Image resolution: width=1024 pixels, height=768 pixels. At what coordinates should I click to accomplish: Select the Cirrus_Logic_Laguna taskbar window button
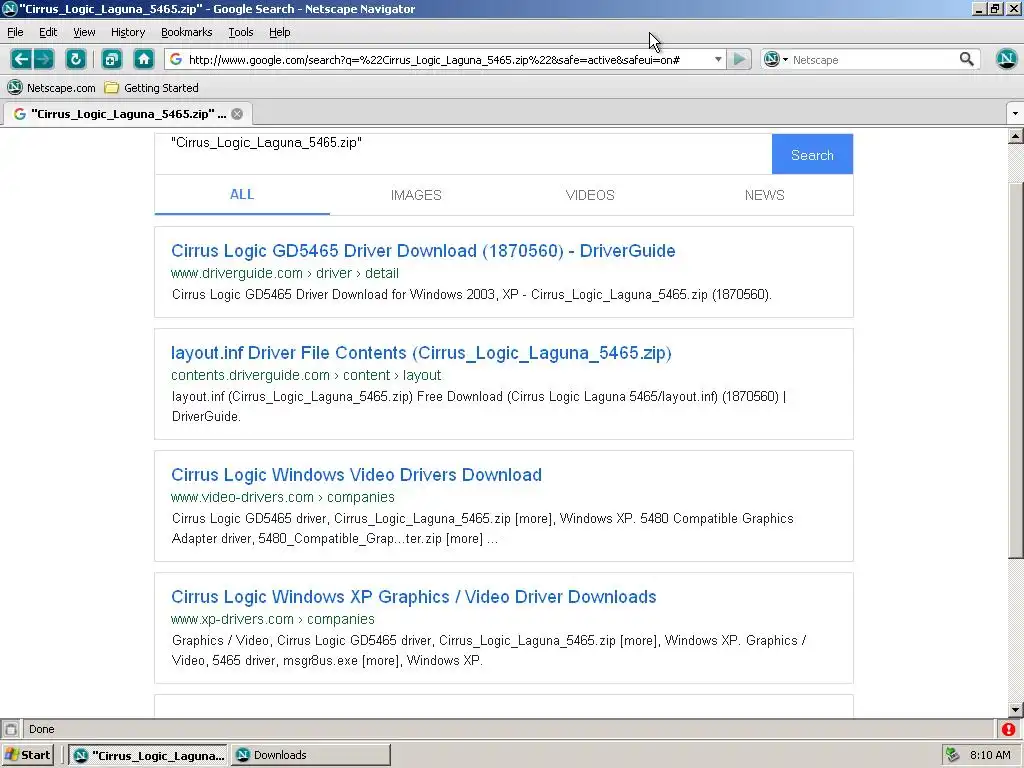(x=148, y=755)
